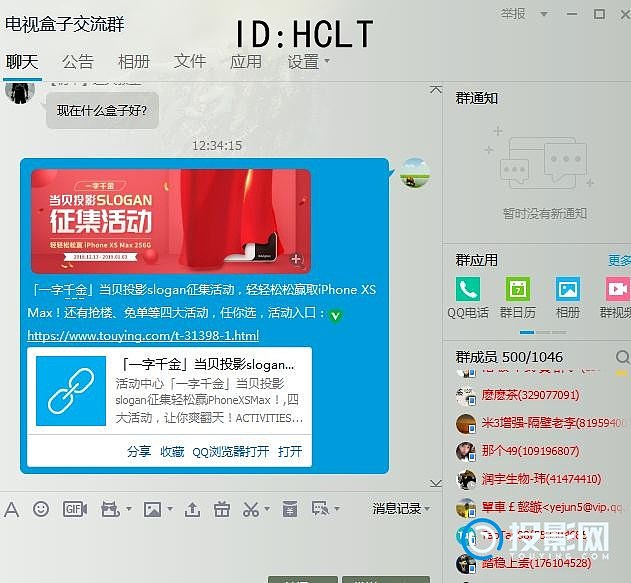The width and height of the screenshot is (631, 583).
Task: Select member 那个49(109196807)
Action: tap(530, 451)
